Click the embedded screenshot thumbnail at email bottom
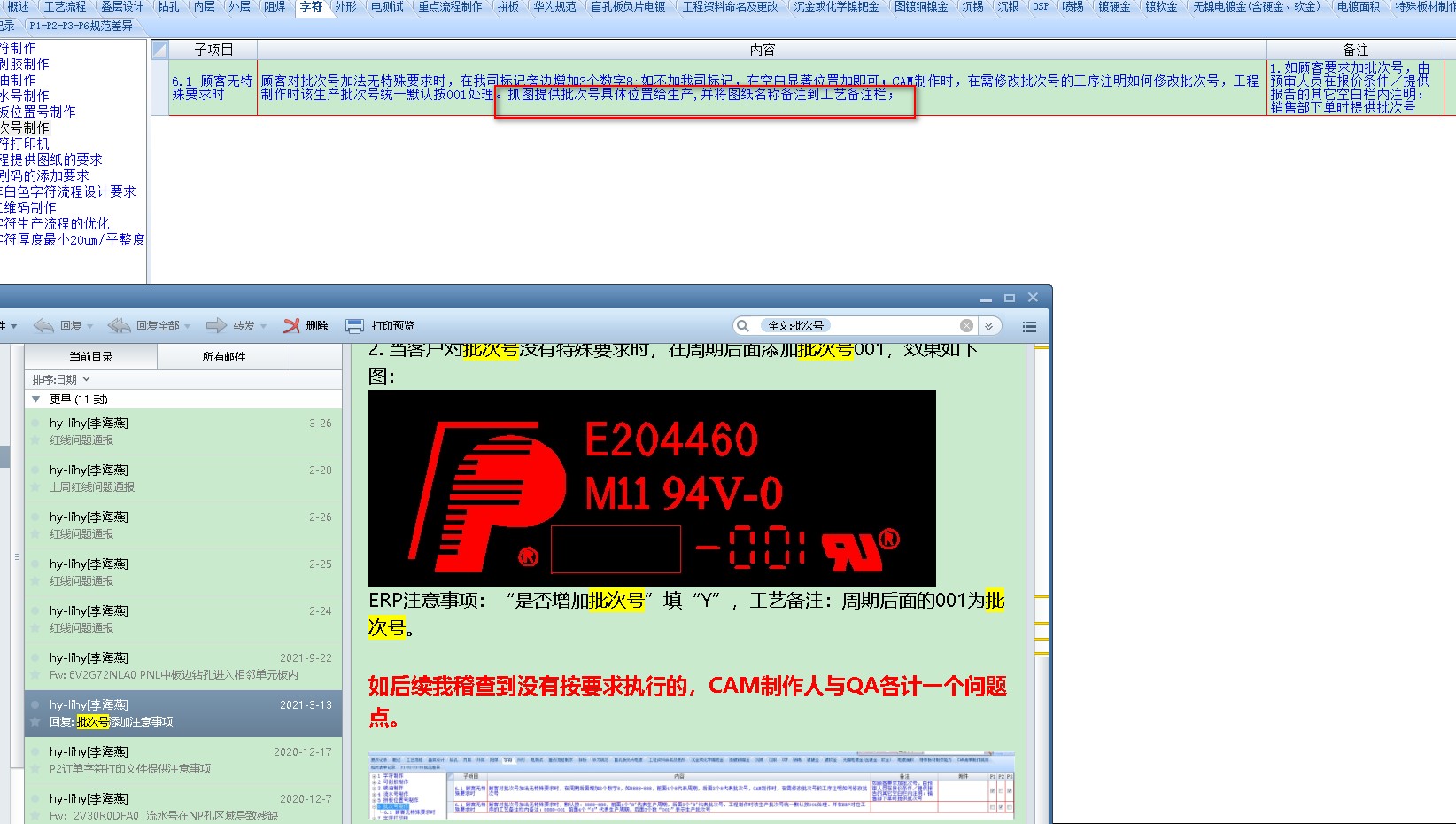The image size is (1456, 824). [692, 787]
